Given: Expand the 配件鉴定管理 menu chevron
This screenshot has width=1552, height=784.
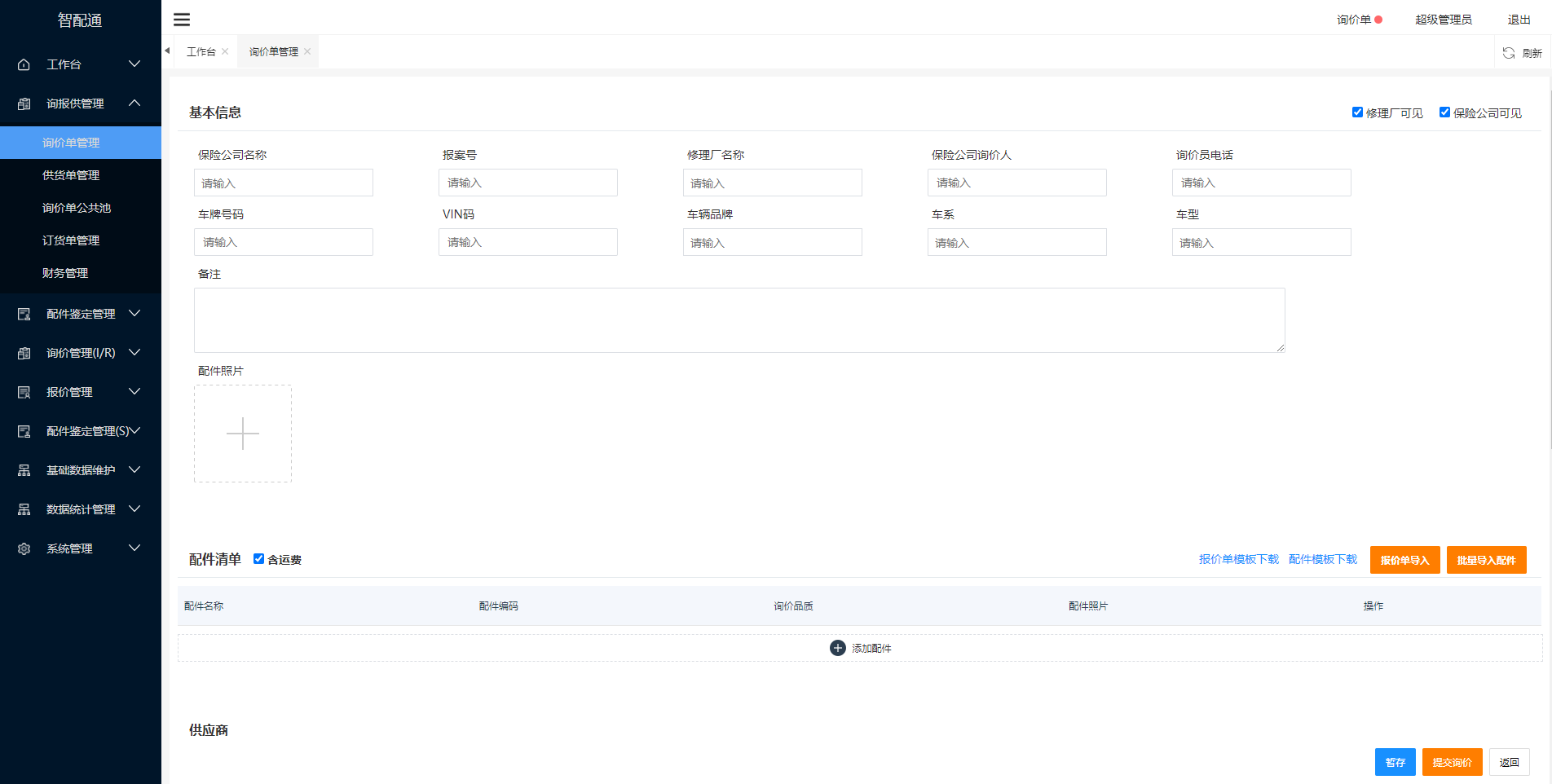Looking at the screenshot, I should 134,313.
